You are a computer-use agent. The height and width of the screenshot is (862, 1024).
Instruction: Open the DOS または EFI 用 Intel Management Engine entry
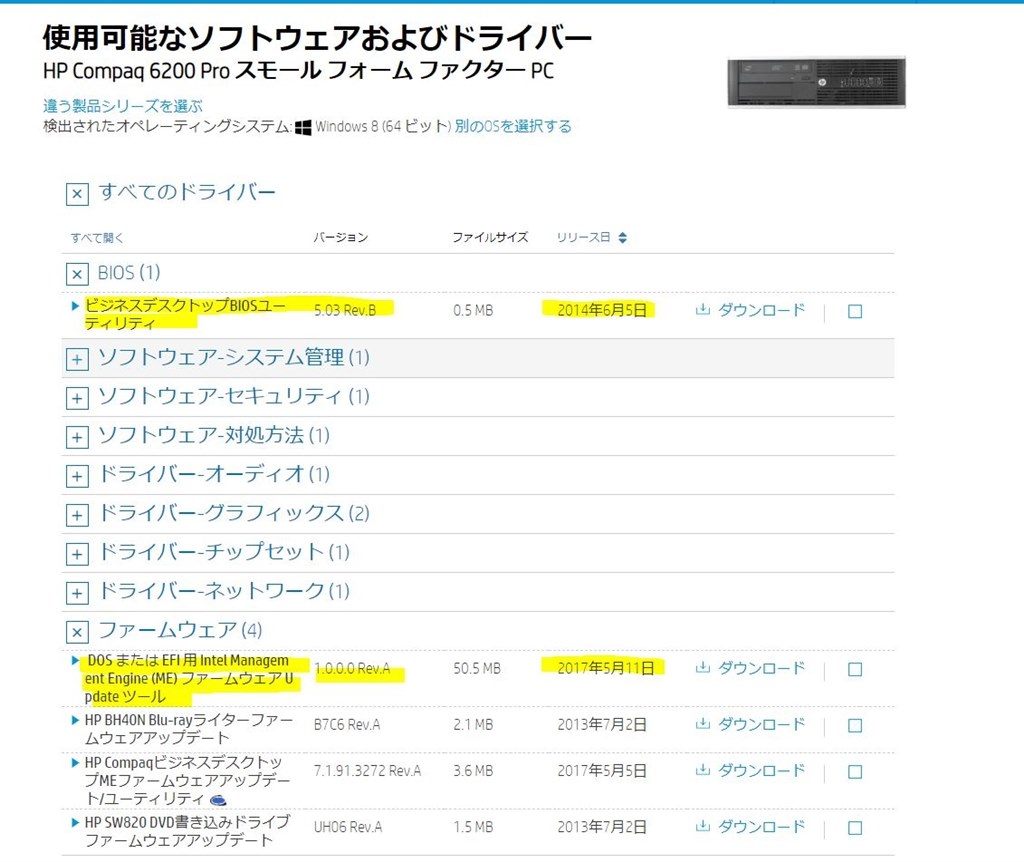click(x=189, y=678)
